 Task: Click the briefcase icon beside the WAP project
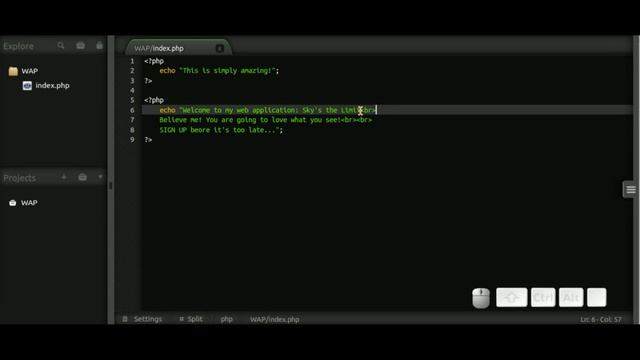tap(13, 203)
